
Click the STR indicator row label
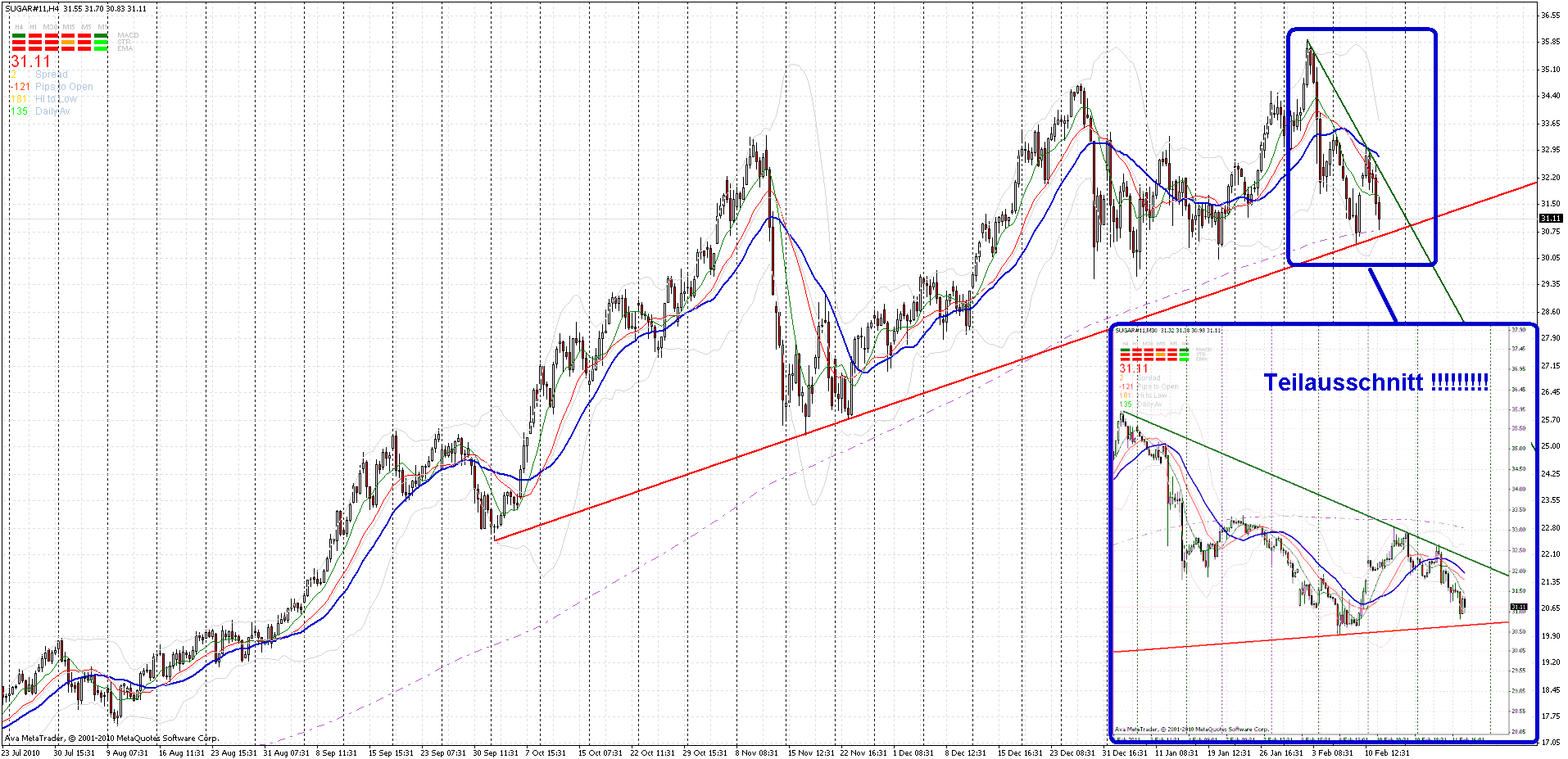click(124, 42)
